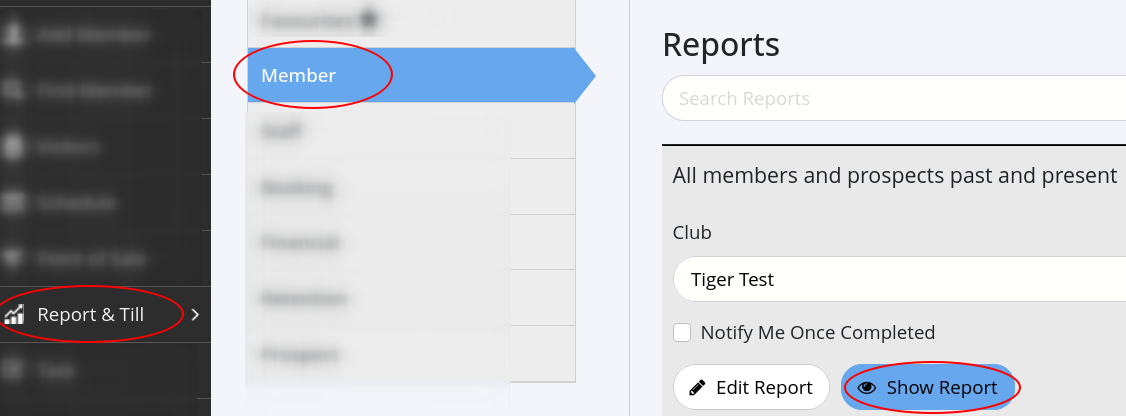This screenshot has height=416, width=1126.
Task: Click the Add Member person icon
Action: 14,34
